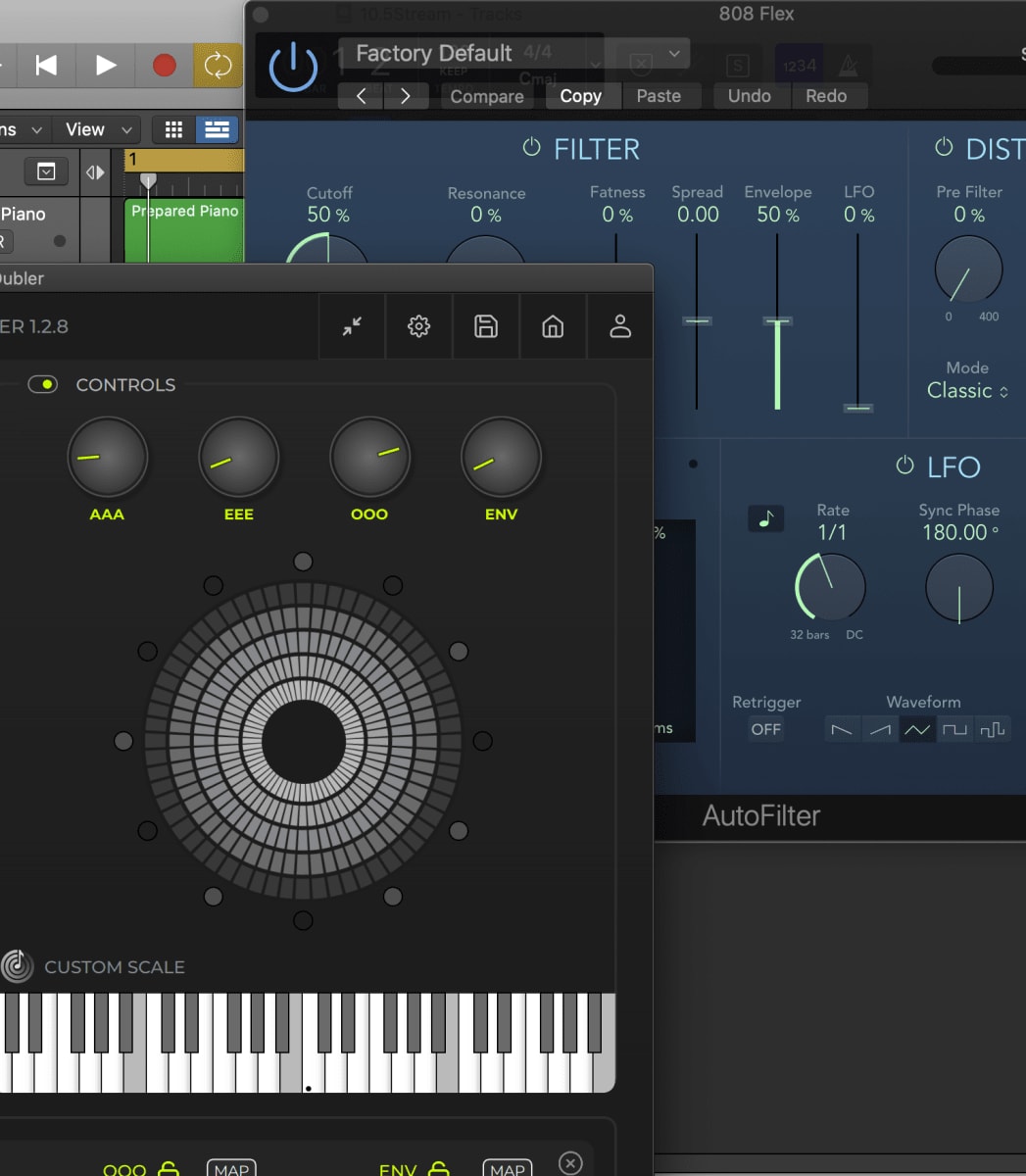Turn Retrigger on
The width and height of the screenshot is (1026, 1176).
[765, 729]
